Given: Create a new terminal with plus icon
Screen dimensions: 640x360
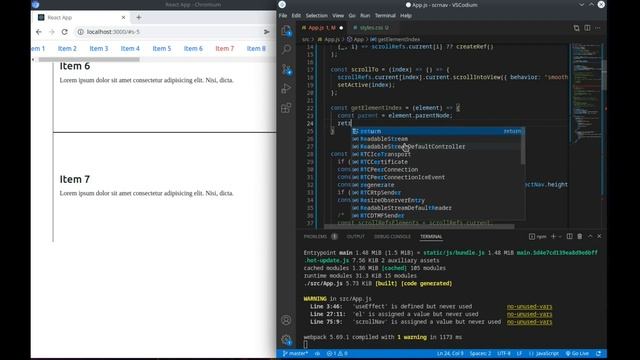Looking at the screenshot, I should pyautogui.click(x=553, y=236).
